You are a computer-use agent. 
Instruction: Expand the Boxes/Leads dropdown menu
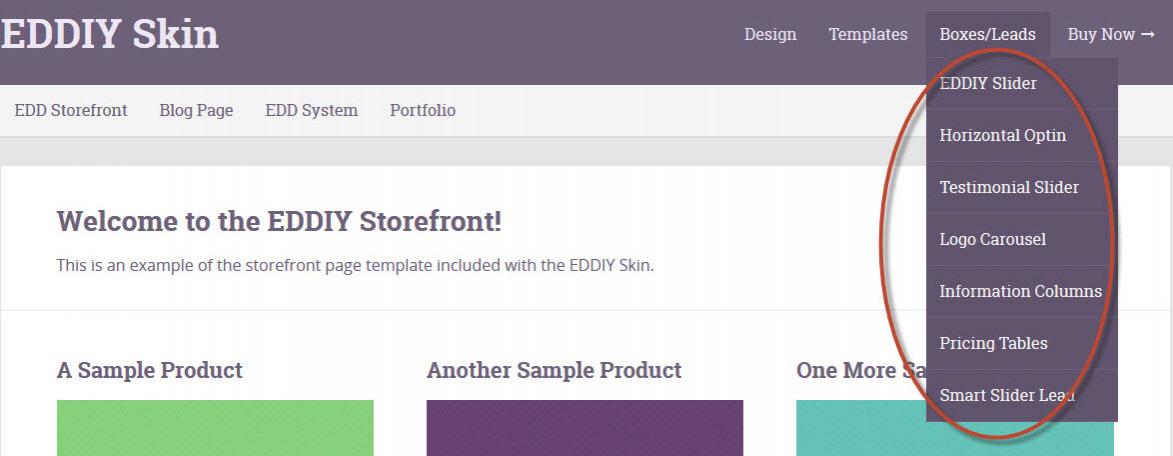[987, 35]
